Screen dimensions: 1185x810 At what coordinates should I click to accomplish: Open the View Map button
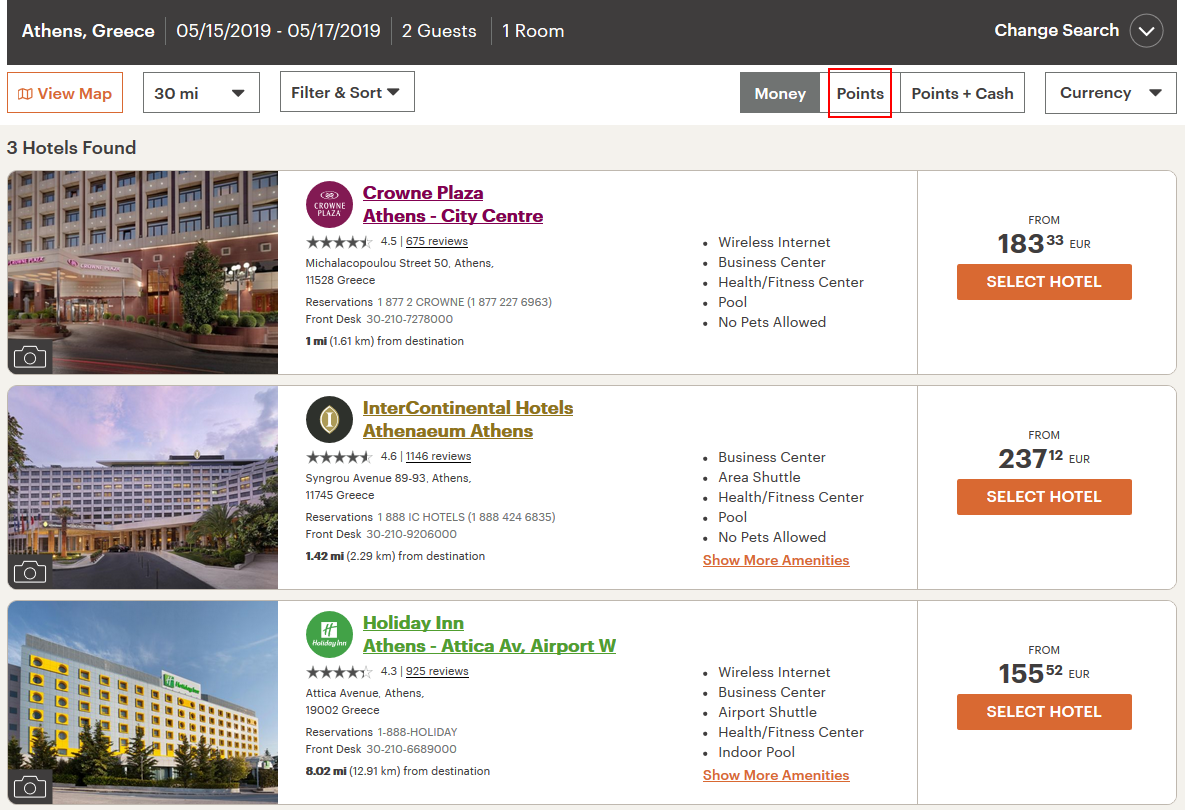coord(65,93)
